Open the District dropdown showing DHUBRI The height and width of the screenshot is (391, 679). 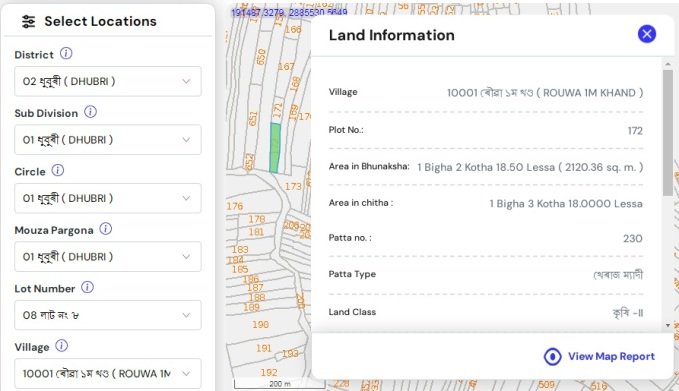coord(108,81)
